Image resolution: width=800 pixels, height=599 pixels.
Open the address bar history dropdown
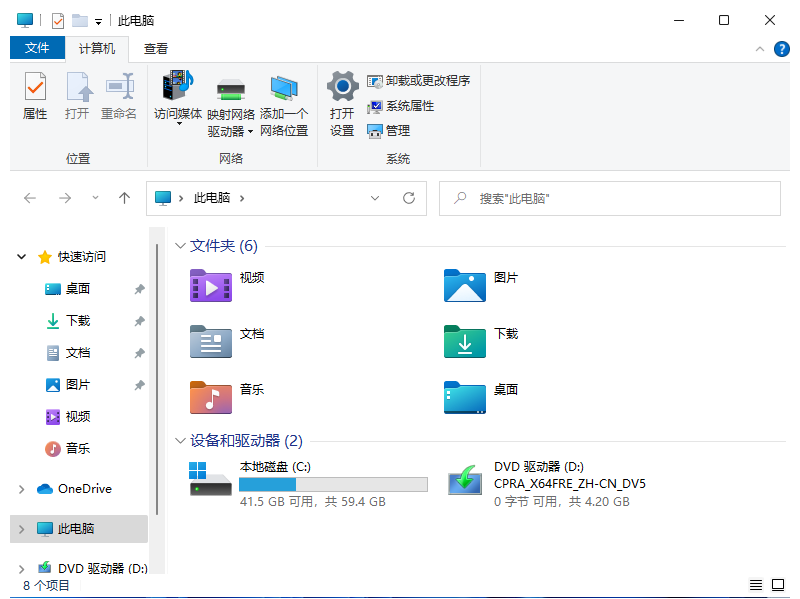pos(375,198)
